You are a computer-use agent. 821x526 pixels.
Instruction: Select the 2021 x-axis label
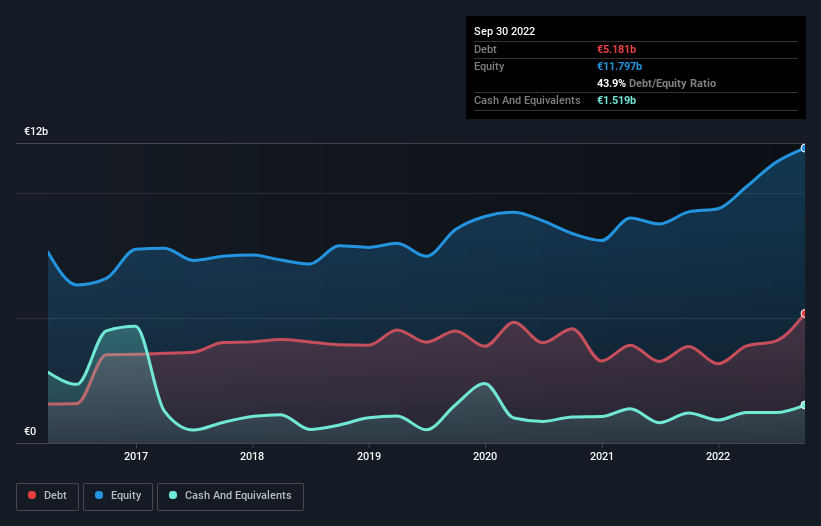tap(602, 456)
